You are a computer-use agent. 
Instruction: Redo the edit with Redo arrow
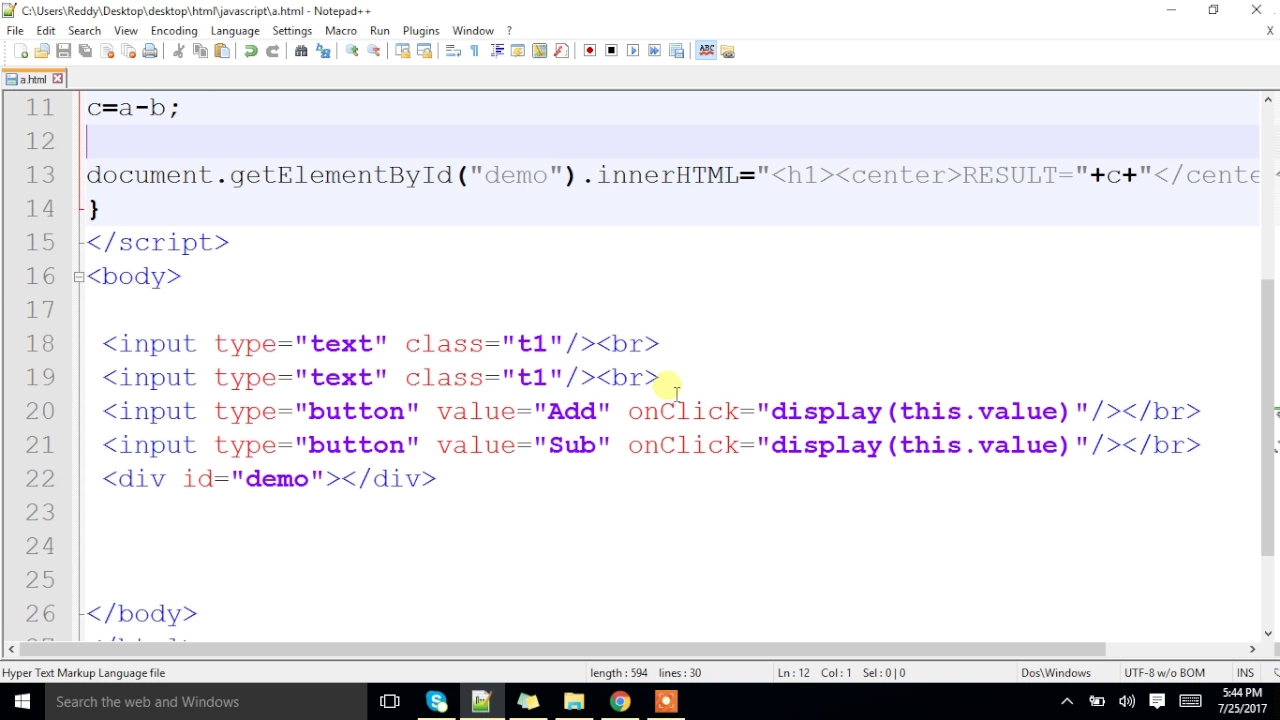(272, 51)
